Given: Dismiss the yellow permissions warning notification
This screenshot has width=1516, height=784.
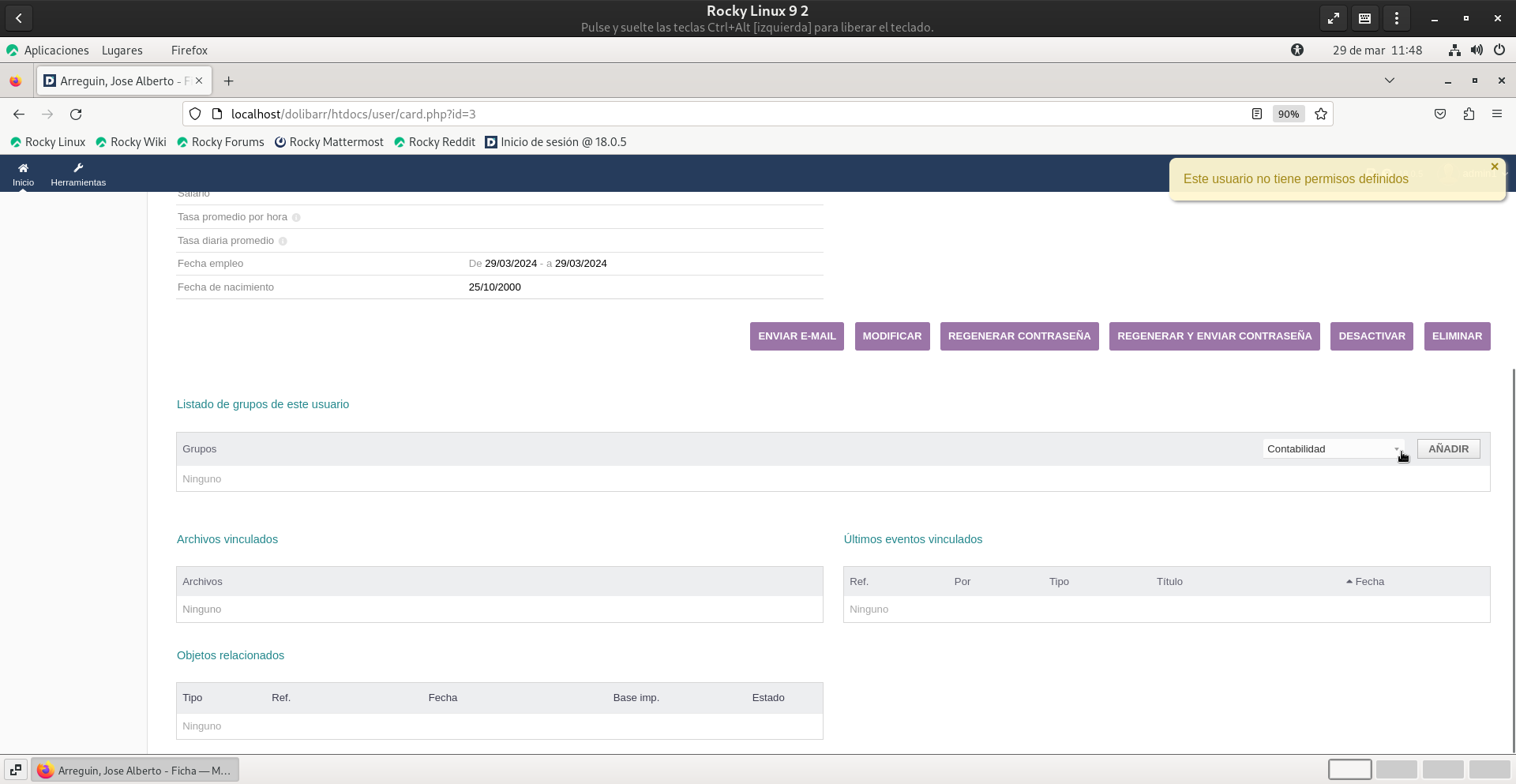Looking at the screenshot, I should pyautogui.click(x=1494, y=167).
